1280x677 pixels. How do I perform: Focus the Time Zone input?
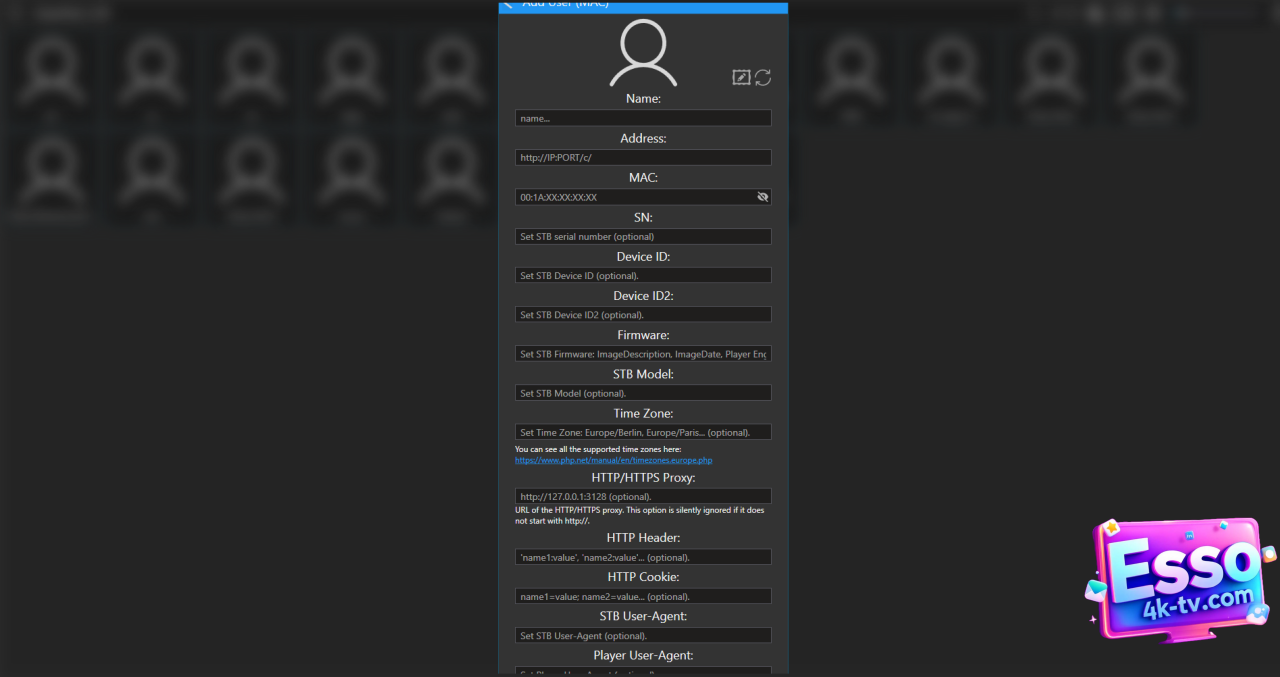click(643, 432)
